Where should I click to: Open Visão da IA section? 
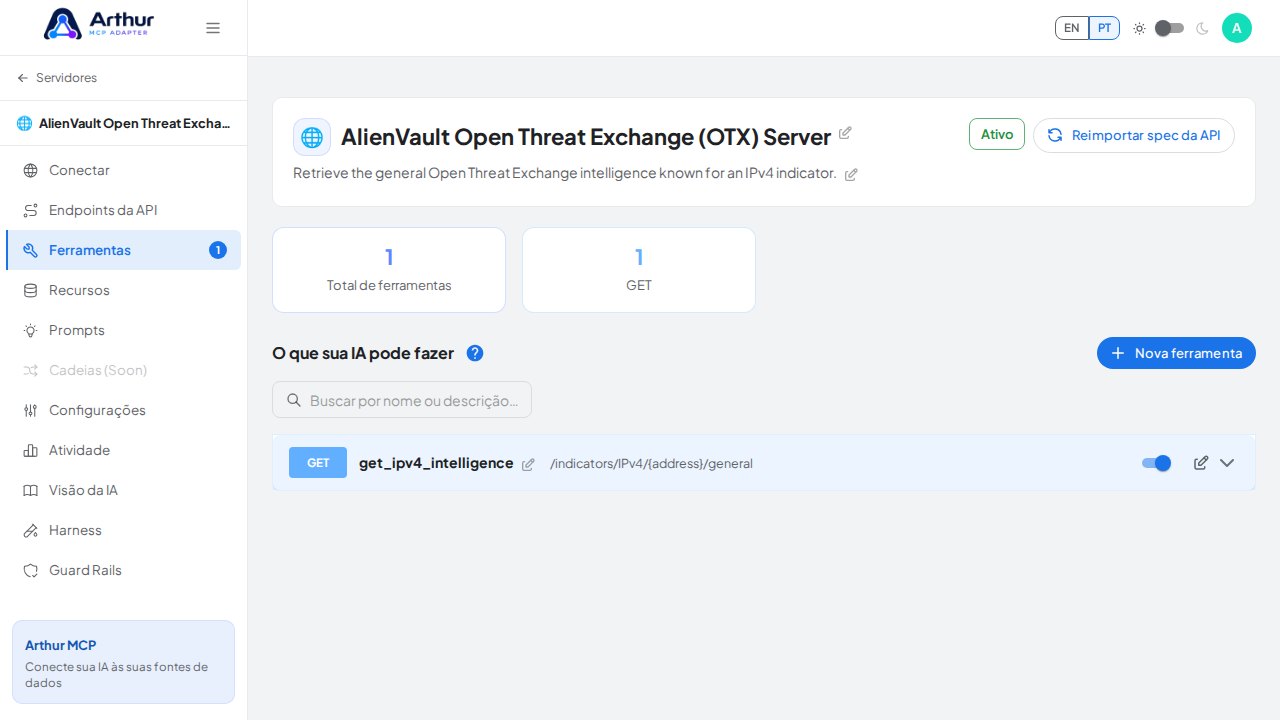[x=123, y=490]
